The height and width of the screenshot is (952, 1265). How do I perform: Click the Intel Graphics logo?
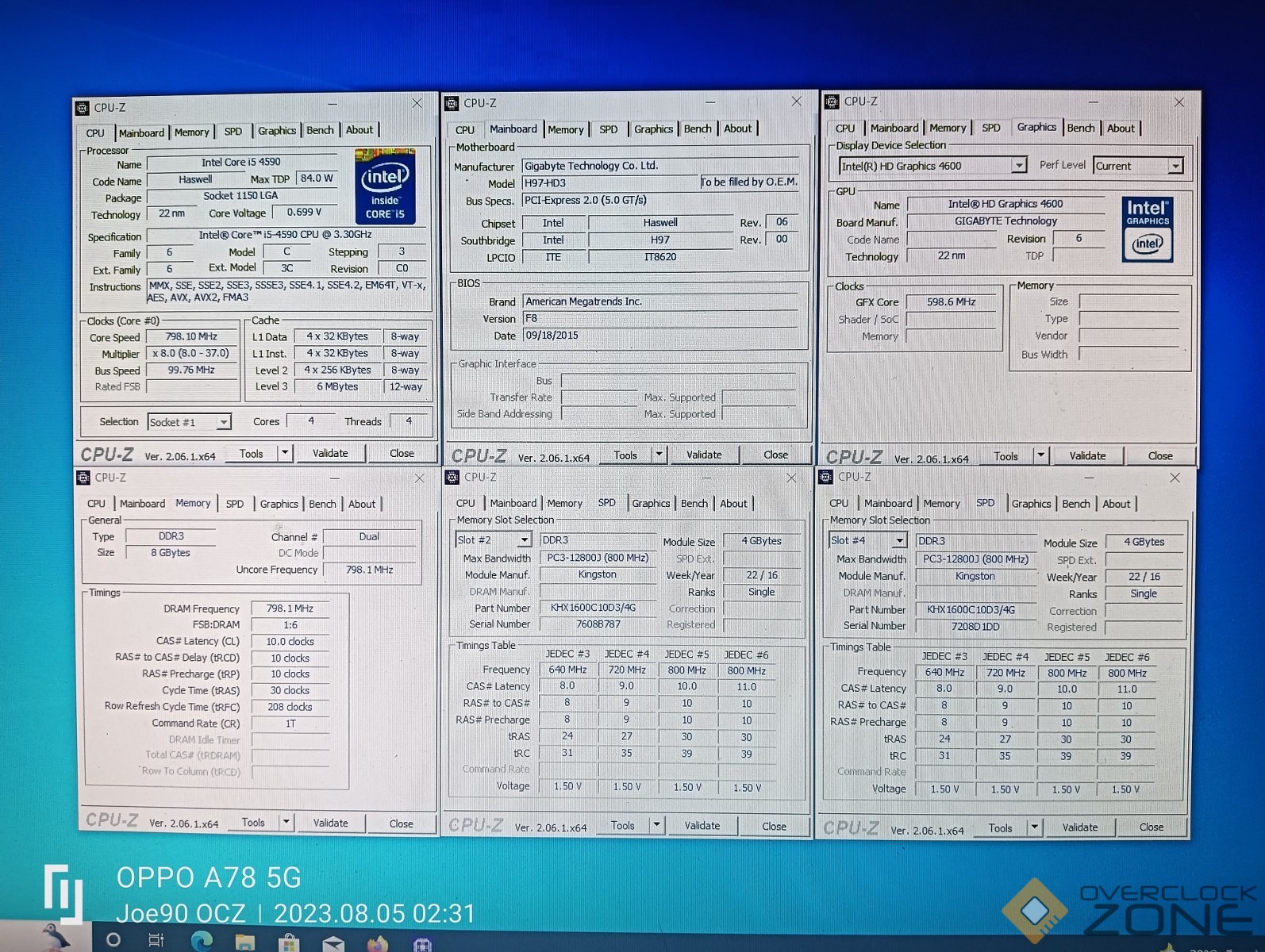pos(1148,229)
